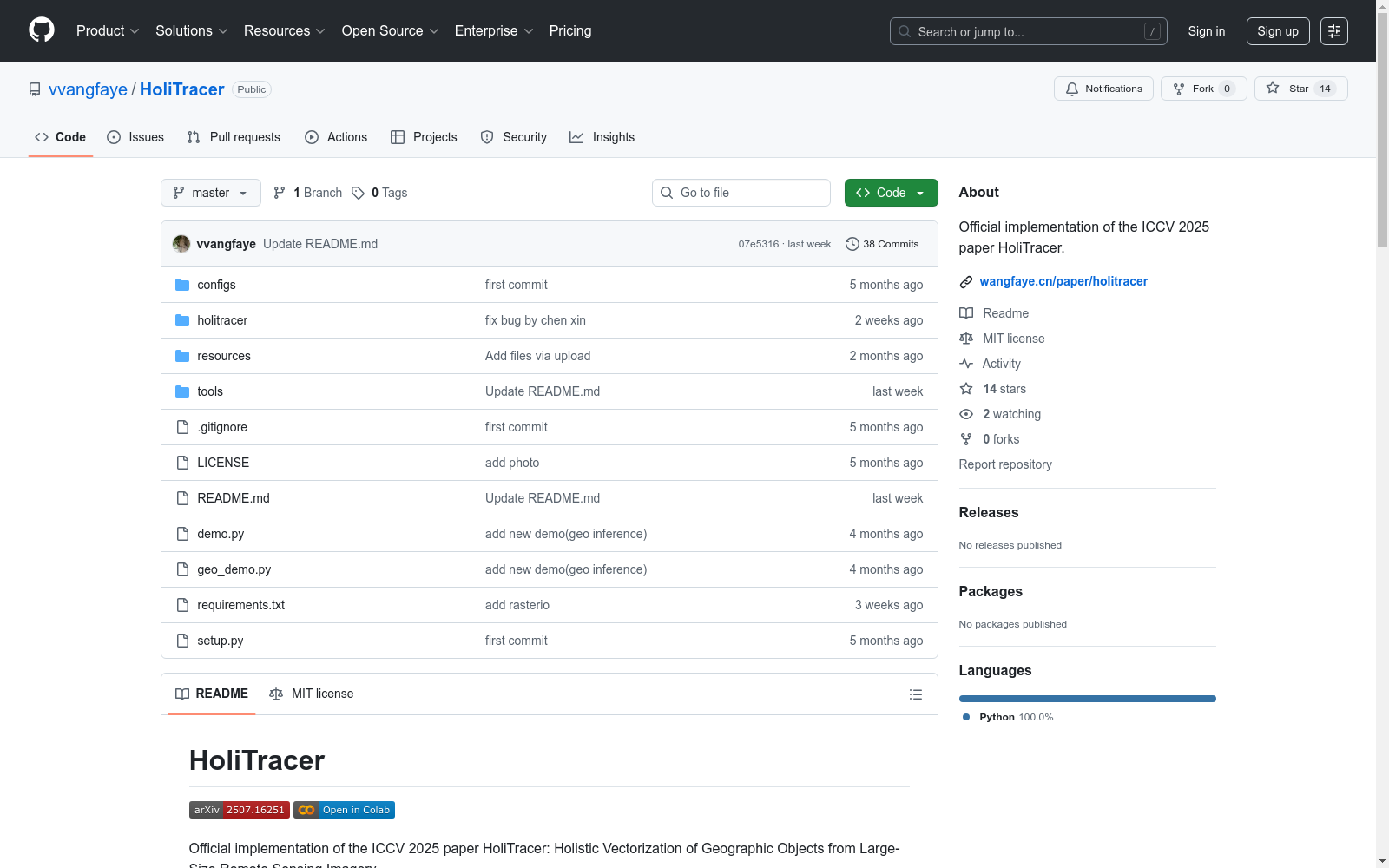Expand the Enterprise menu

click(494, 31)
